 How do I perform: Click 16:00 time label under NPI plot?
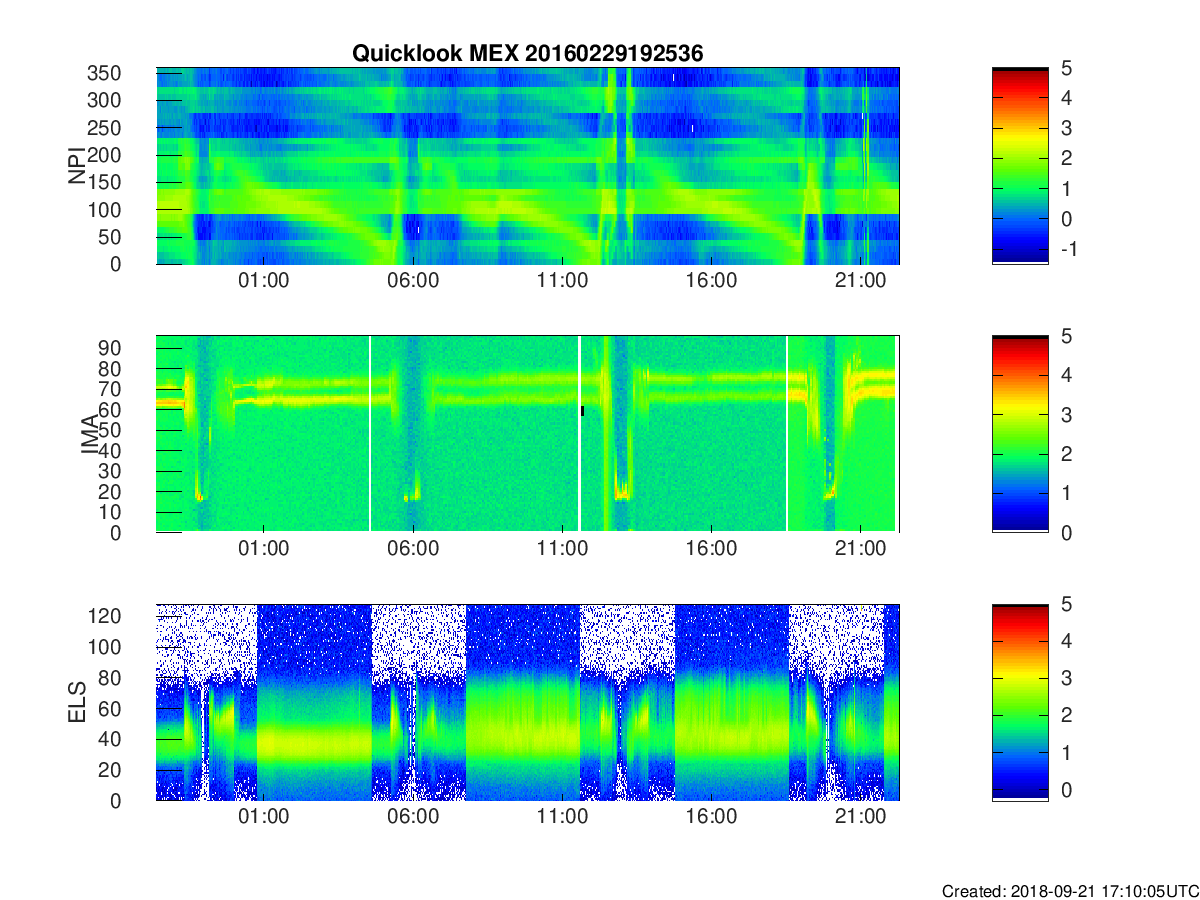[711, 281]
